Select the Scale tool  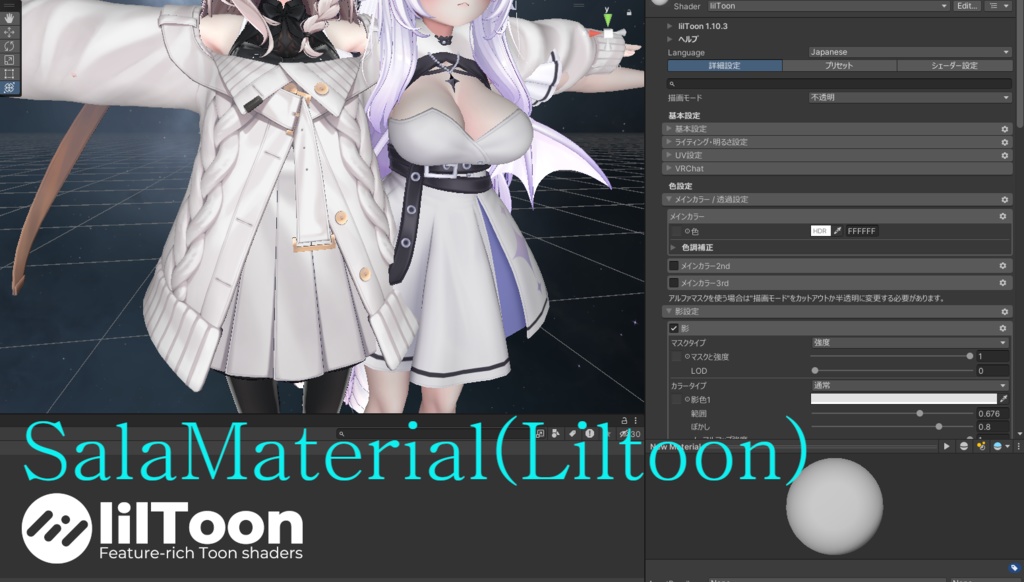(x=9, y=60)
